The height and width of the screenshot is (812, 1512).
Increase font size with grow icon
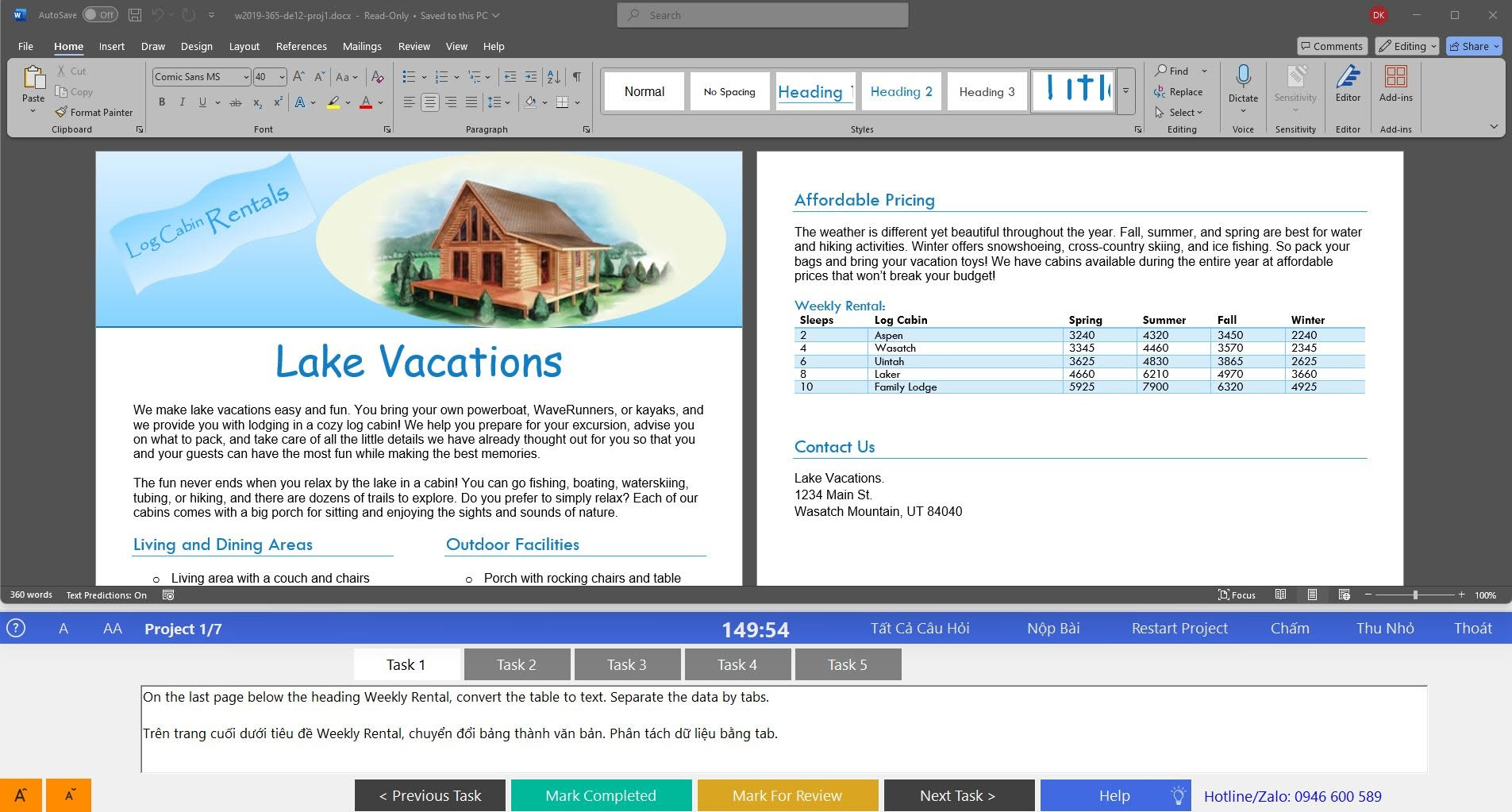click(298, 77)
